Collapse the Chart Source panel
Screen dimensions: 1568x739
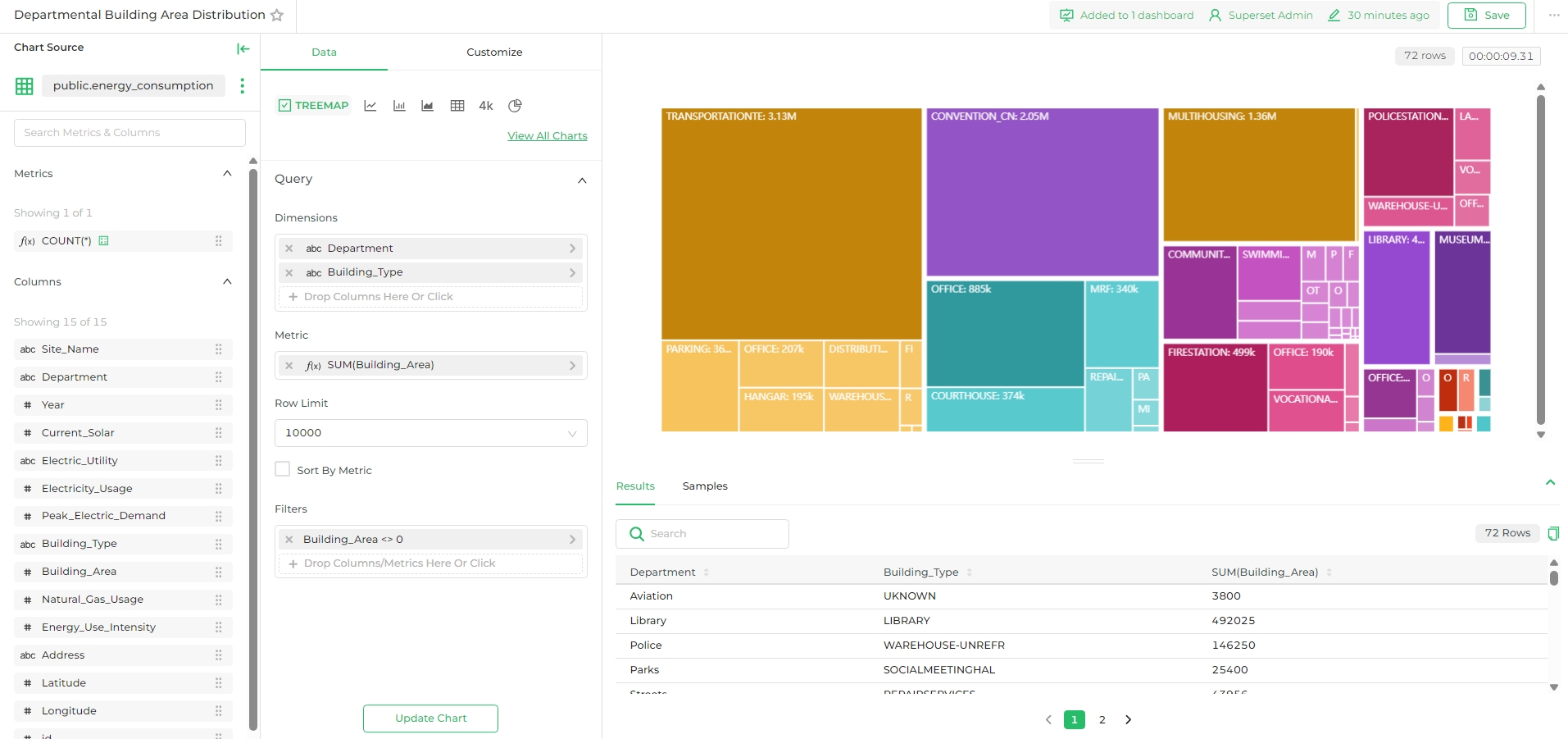[x=243, y=48]
